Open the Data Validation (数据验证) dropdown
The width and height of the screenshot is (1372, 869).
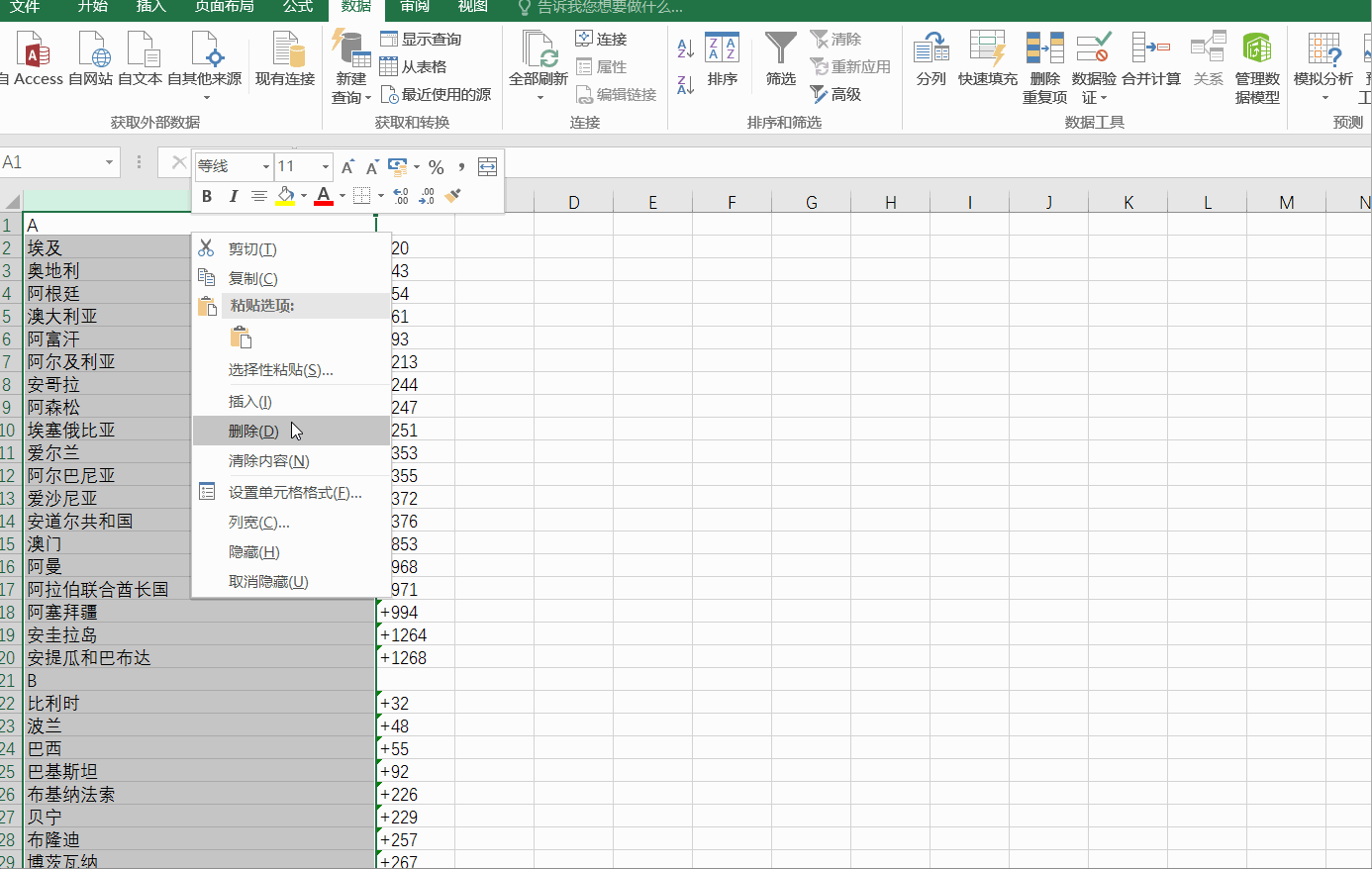(x=1094, y=97)
